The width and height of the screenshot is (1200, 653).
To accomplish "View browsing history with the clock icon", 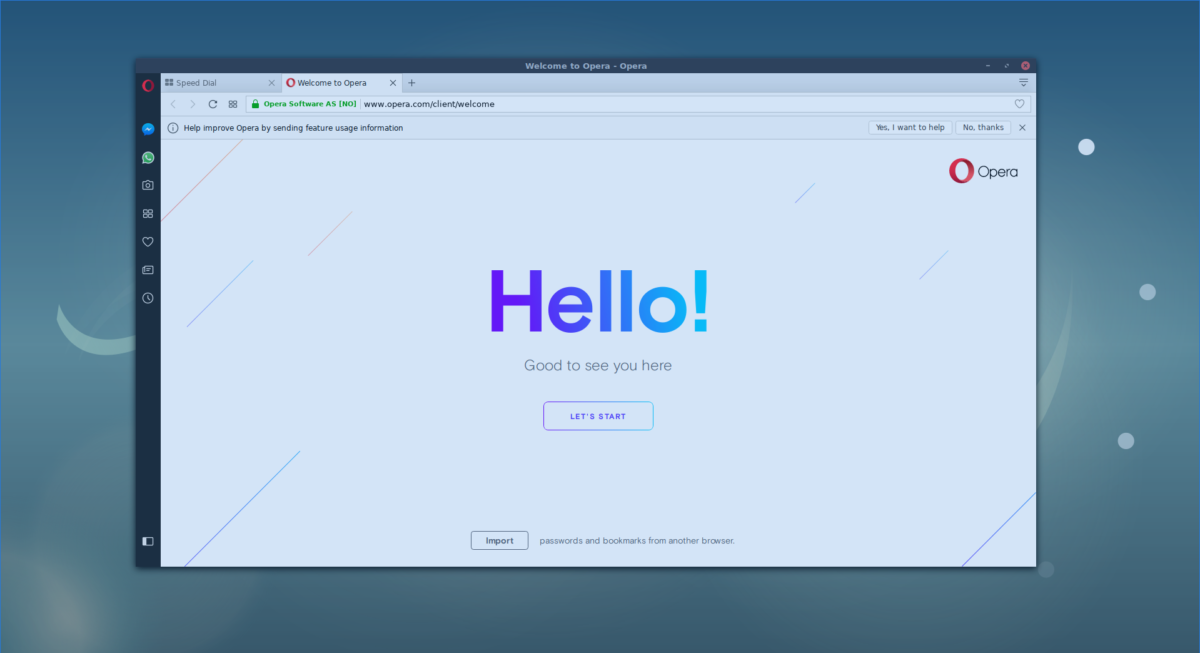I will [x=147, y=297].
